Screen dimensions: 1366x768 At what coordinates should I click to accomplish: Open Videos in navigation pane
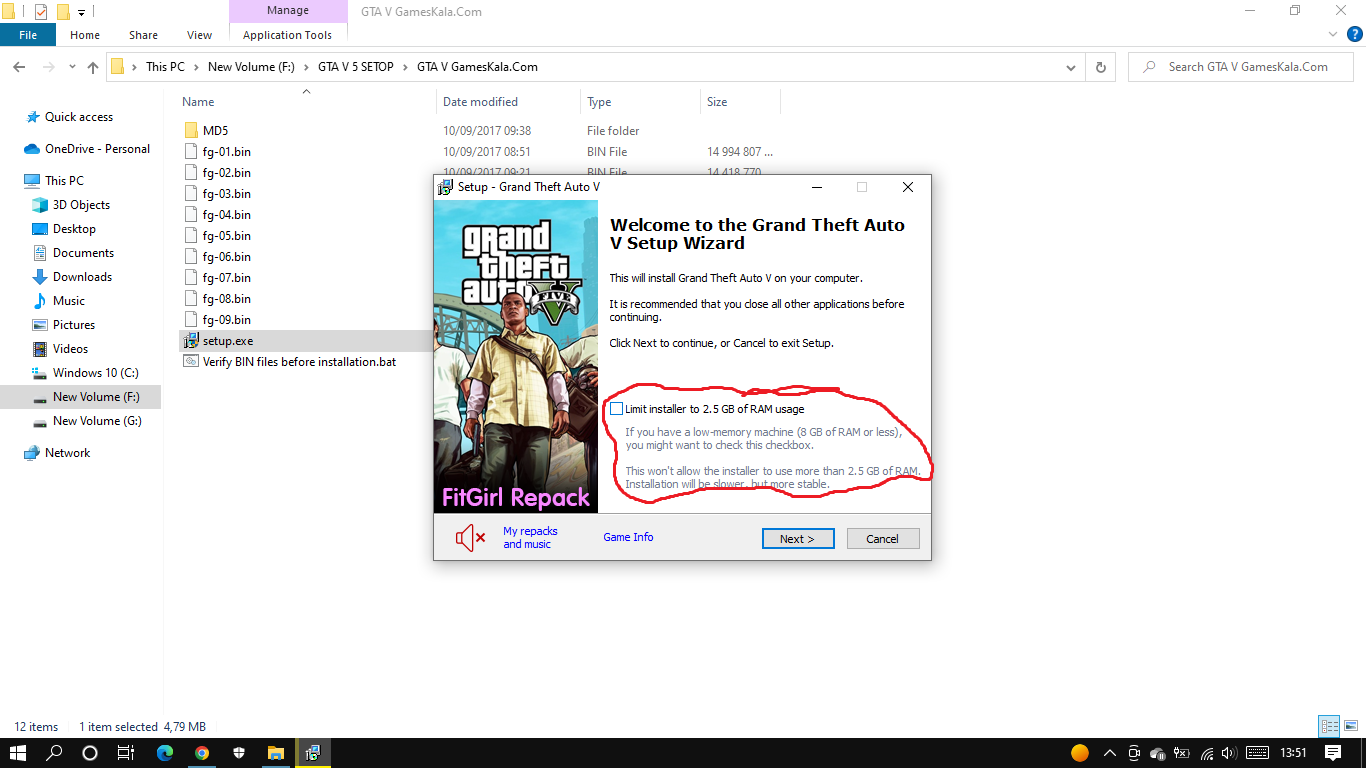[71, 349]
